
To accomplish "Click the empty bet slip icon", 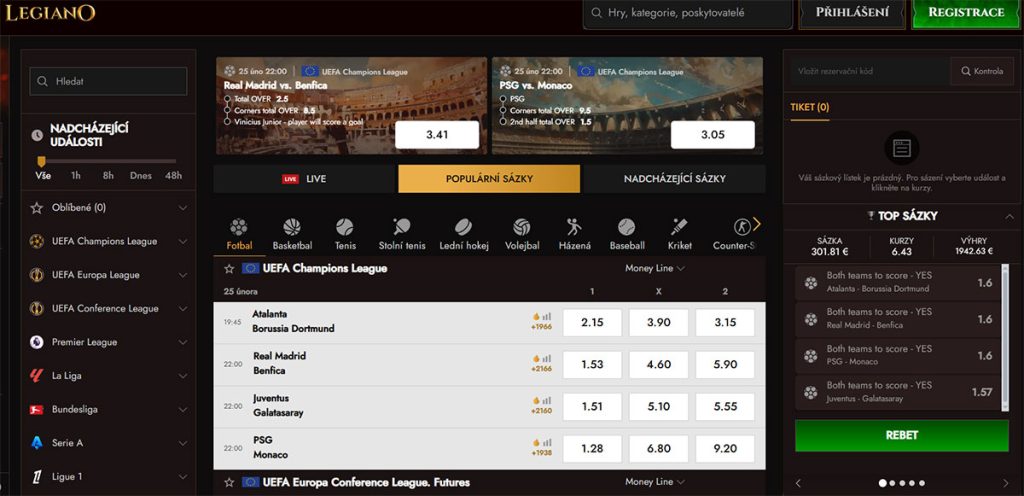I will click(902, 149).
